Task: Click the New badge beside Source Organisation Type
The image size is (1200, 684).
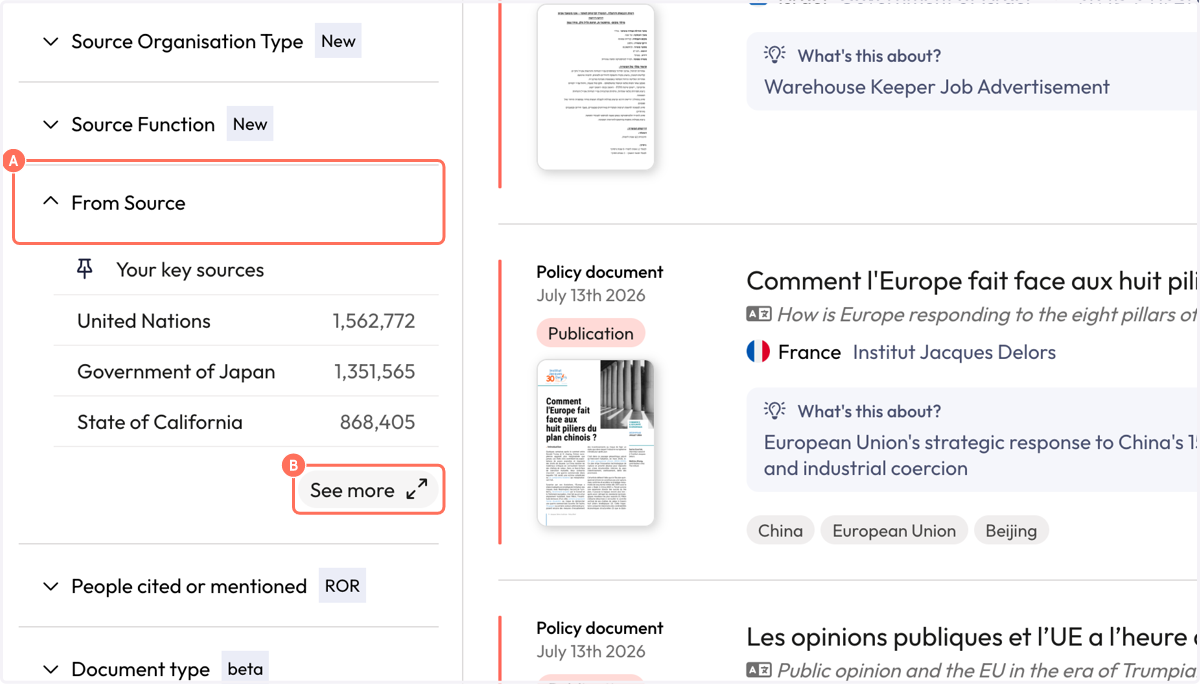Action: click(x=338, y=42)
